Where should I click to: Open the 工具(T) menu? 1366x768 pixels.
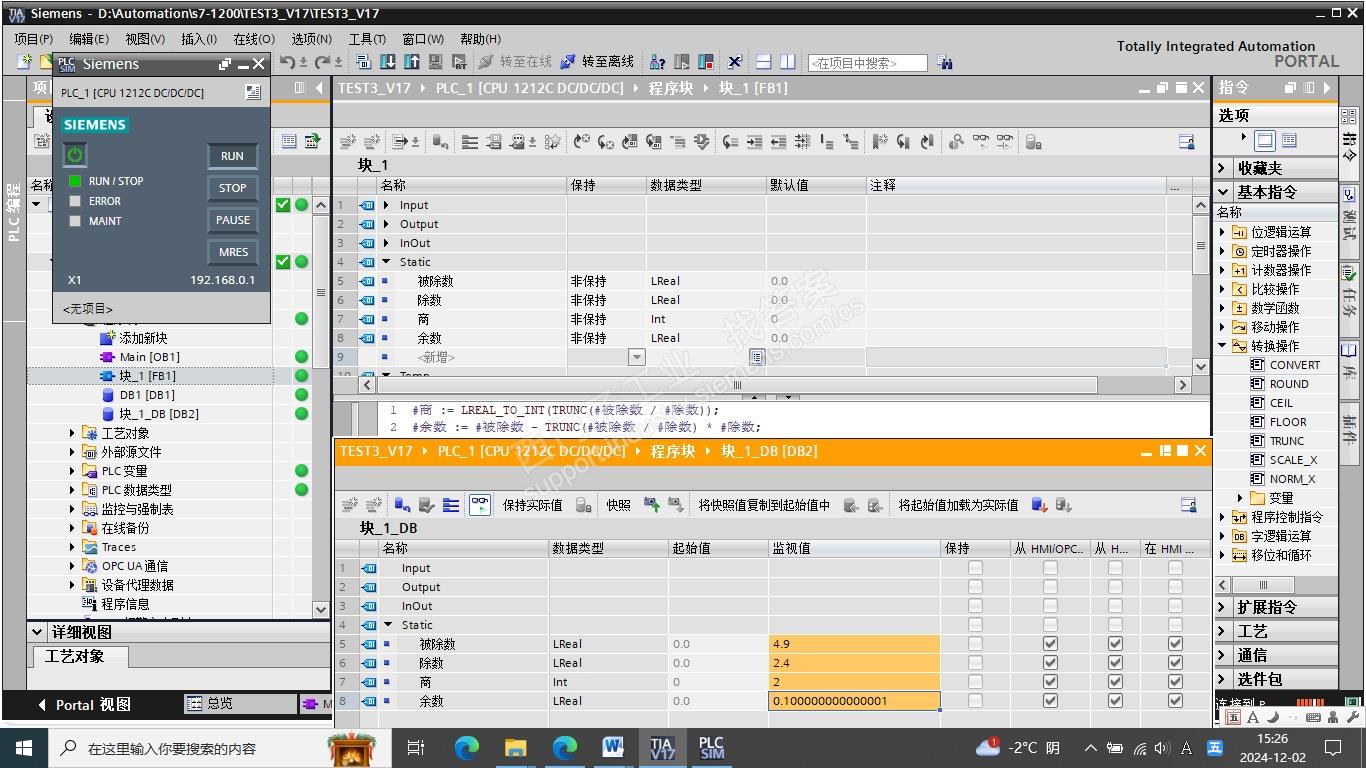[367, 39]
